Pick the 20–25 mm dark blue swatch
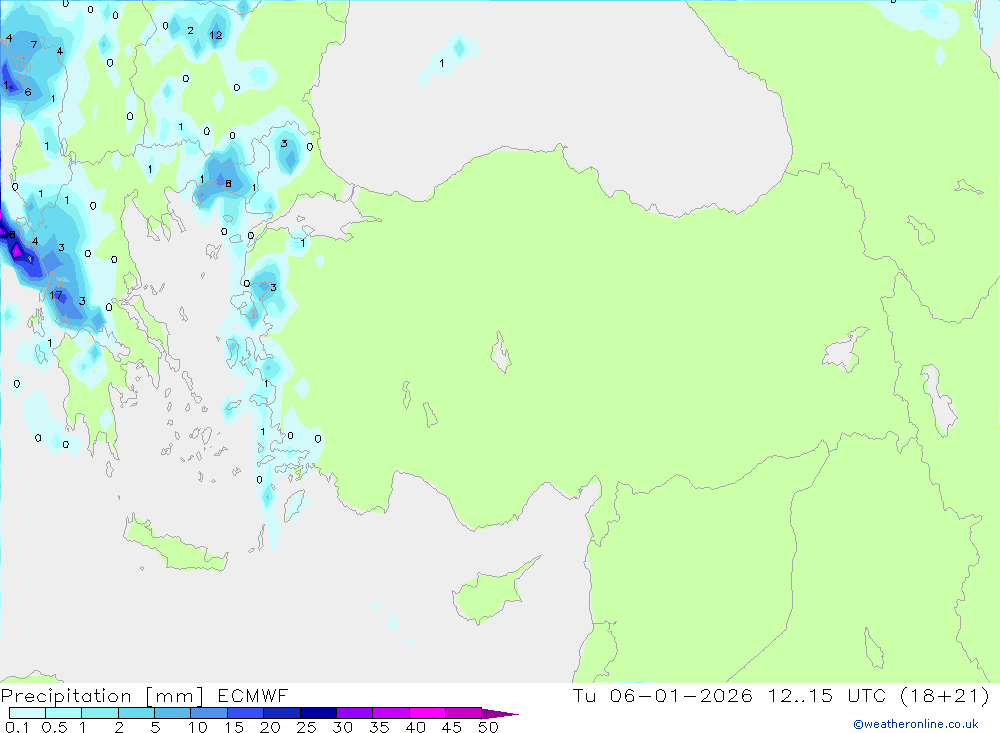Image resolution: width=1000 pixels, height=733 pixels. point(281,713)
